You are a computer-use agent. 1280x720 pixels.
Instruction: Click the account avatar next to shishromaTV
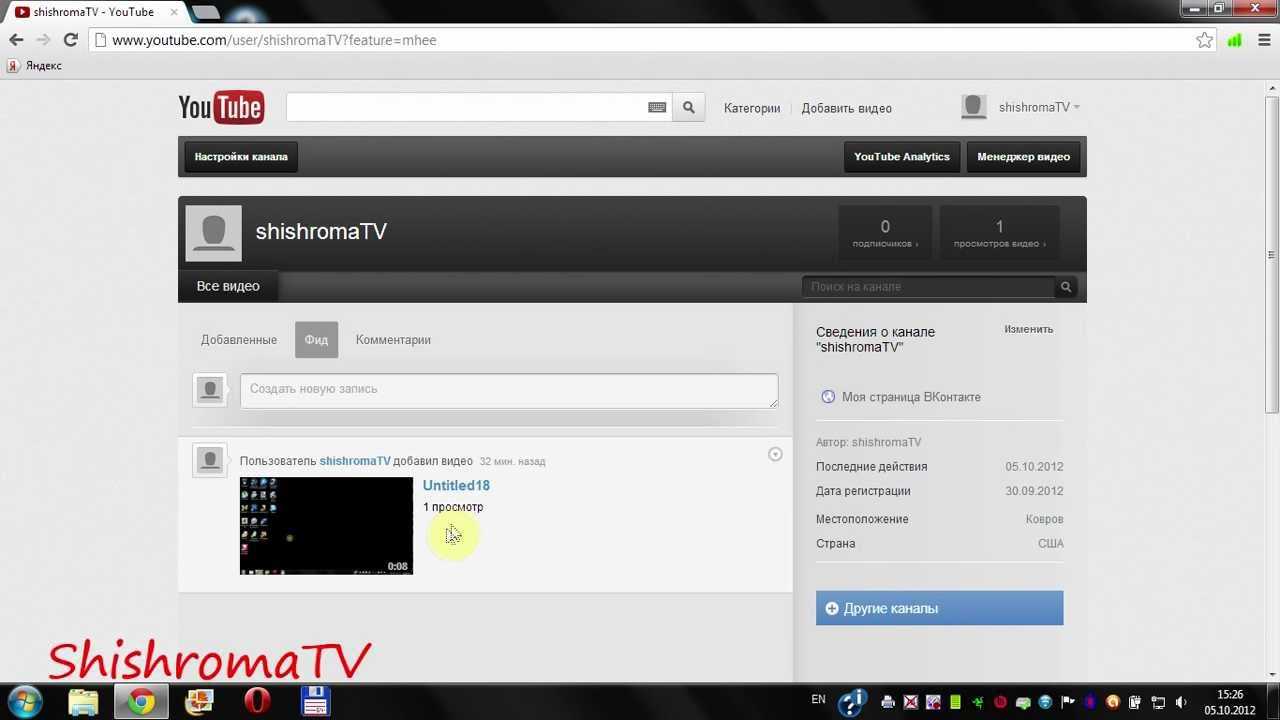pos(974,107)
